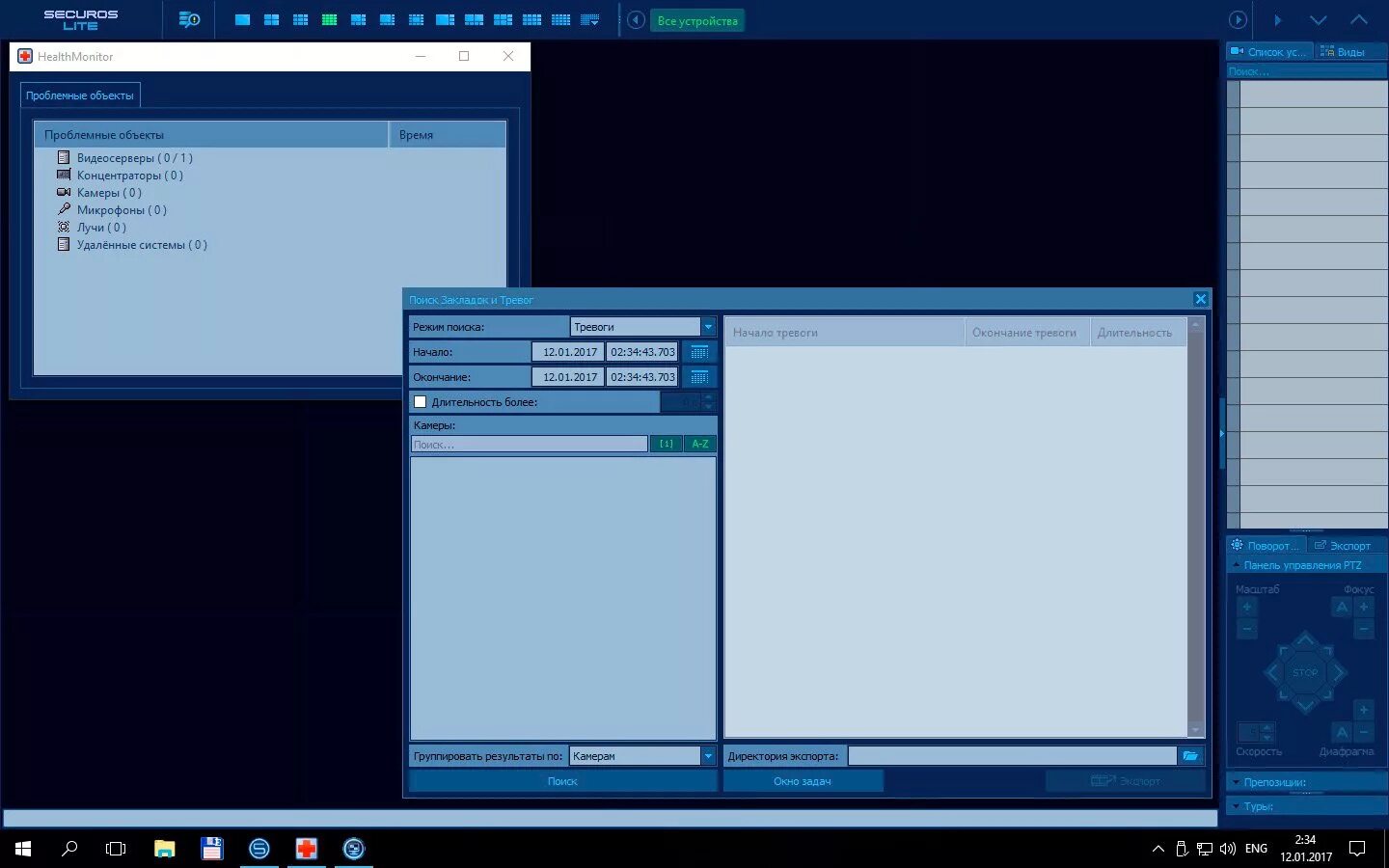1389x868 pixels.
Task: Select Видеосерверы (0 / 1) in HealthMonitor
Action: coord(134,158)
